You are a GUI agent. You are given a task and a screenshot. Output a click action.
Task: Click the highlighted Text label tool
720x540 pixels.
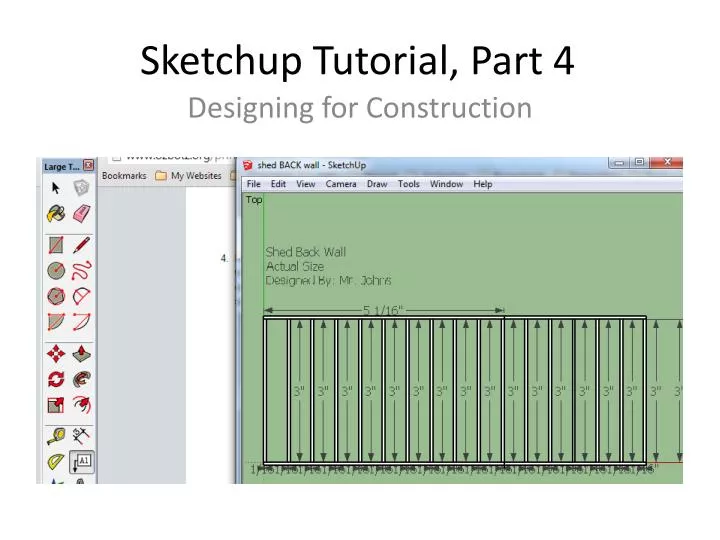click(x=82, y=462)
